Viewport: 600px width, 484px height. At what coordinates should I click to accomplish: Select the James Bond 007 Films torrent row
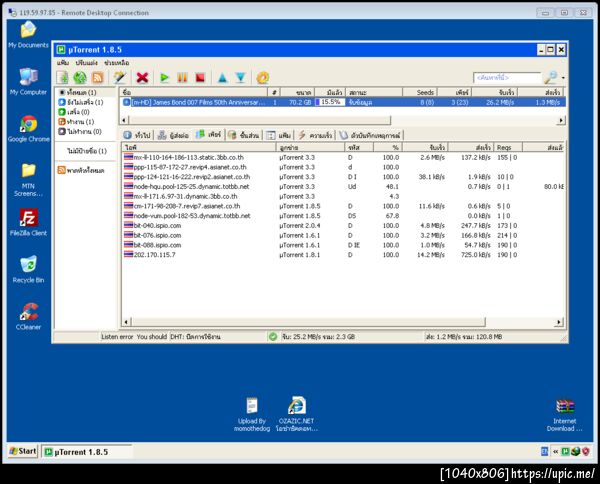click(x=342, y=102)
